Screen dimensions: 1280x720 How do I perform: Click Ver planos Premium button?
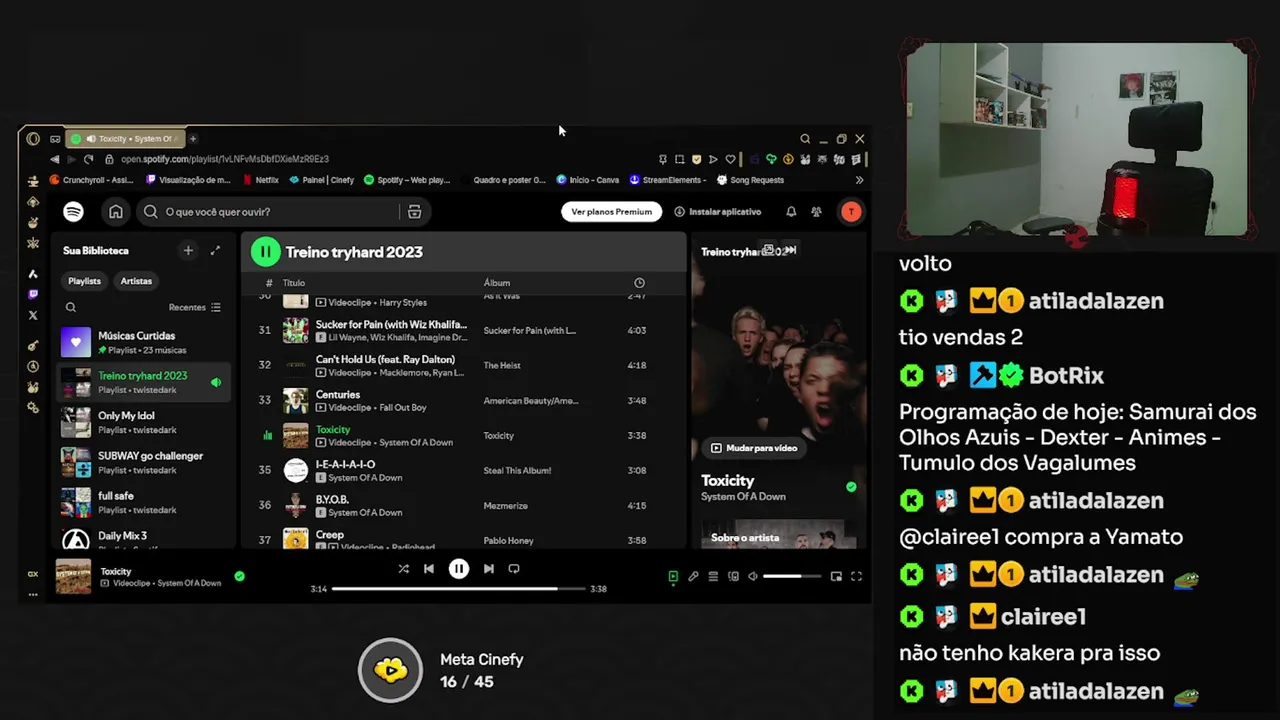point(611,212)
